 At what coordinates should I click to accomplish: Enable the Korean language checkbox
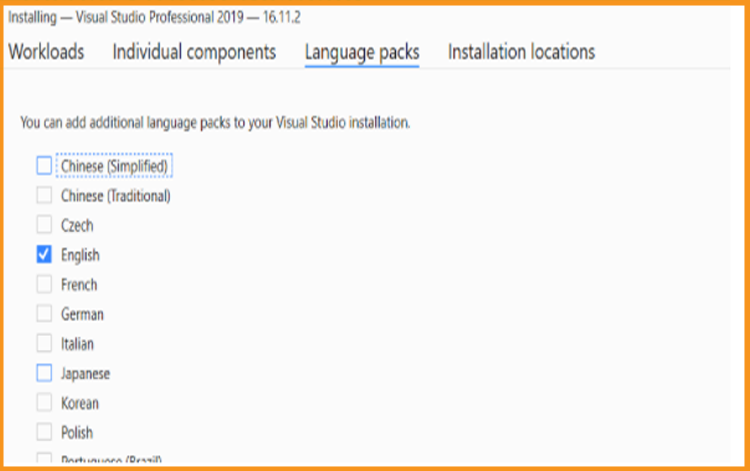[44, 403]
